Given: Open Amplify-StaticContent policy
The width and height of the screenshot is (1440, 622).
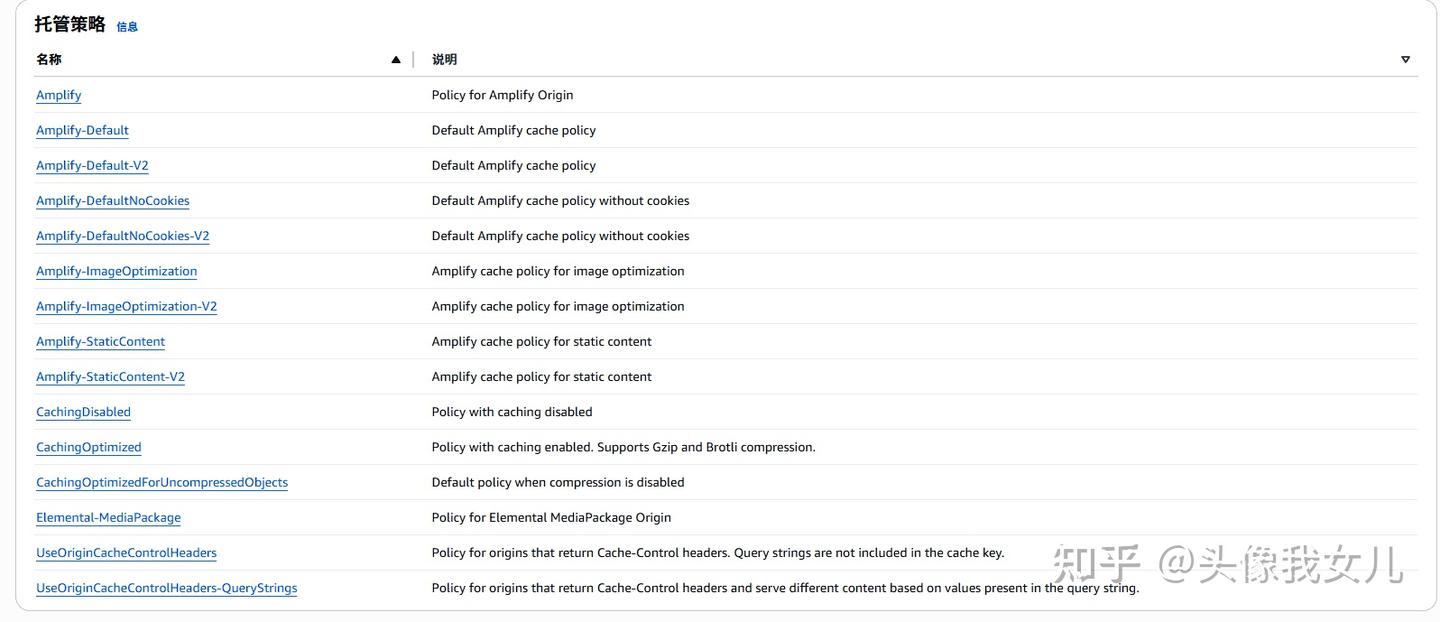Looking at the screenshot, I should click(101, 341).
